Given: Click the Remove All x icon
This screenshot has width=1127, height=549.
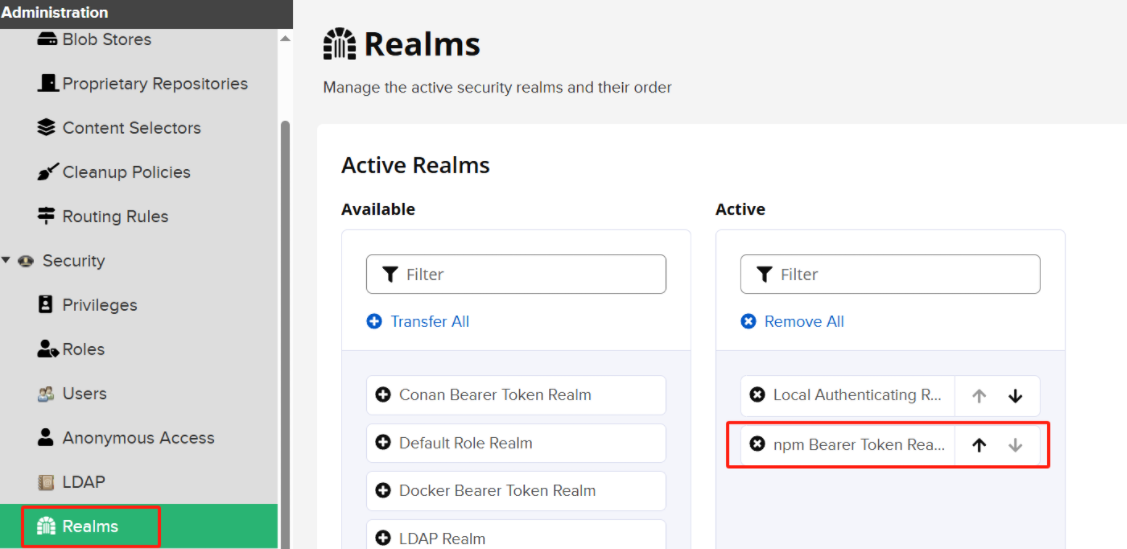Looking at the screenshot, I should point(748,321).
